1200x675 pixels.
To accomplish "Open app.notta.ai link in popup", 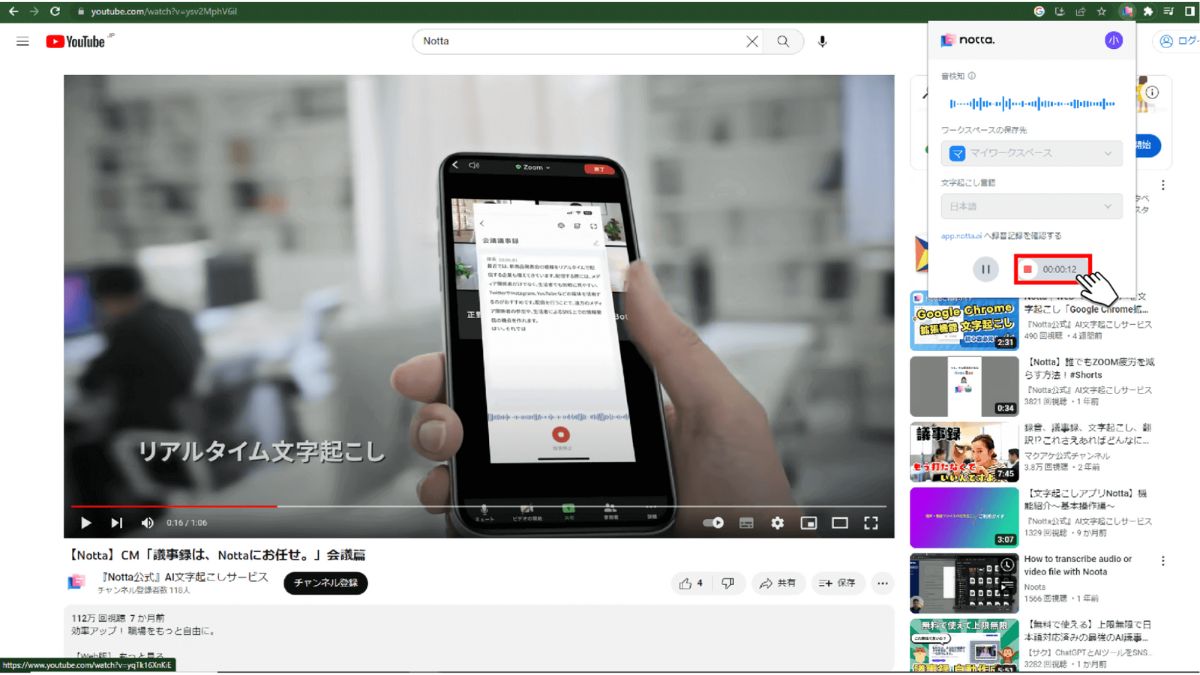I will pos(961,236).
